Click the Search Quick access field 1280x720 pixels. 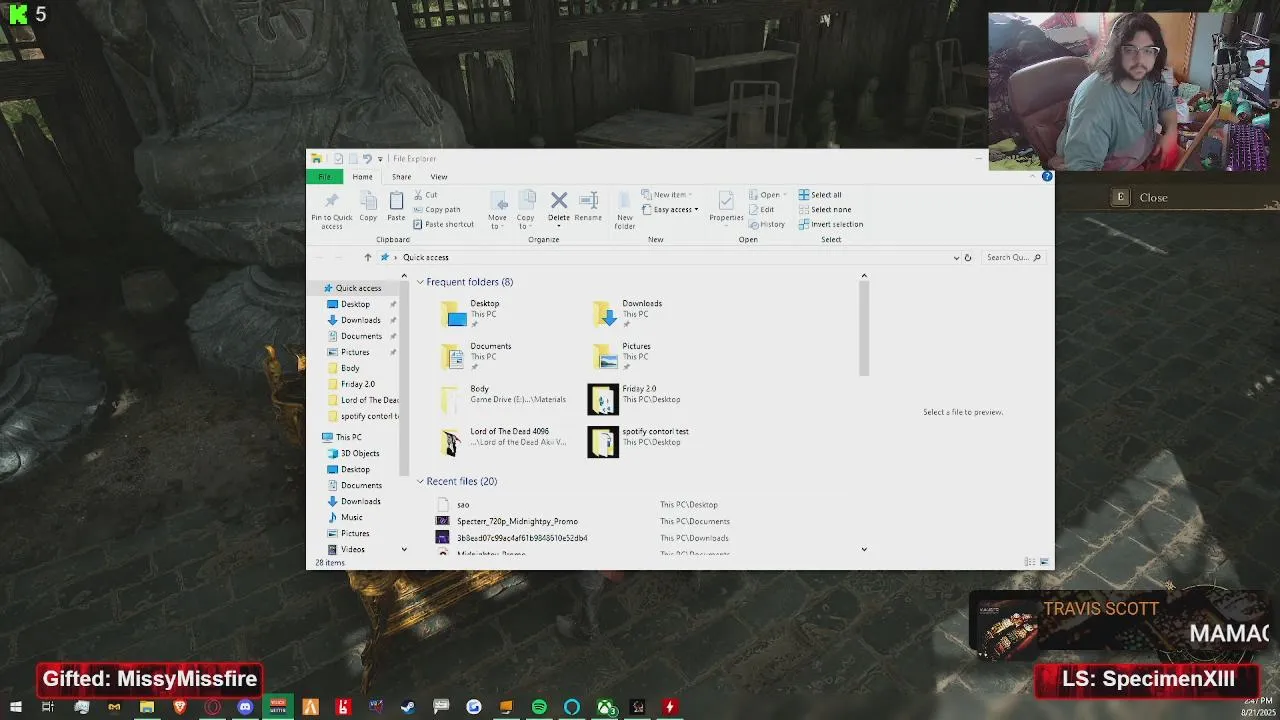pyautogui.click(x=1013, y=257)
